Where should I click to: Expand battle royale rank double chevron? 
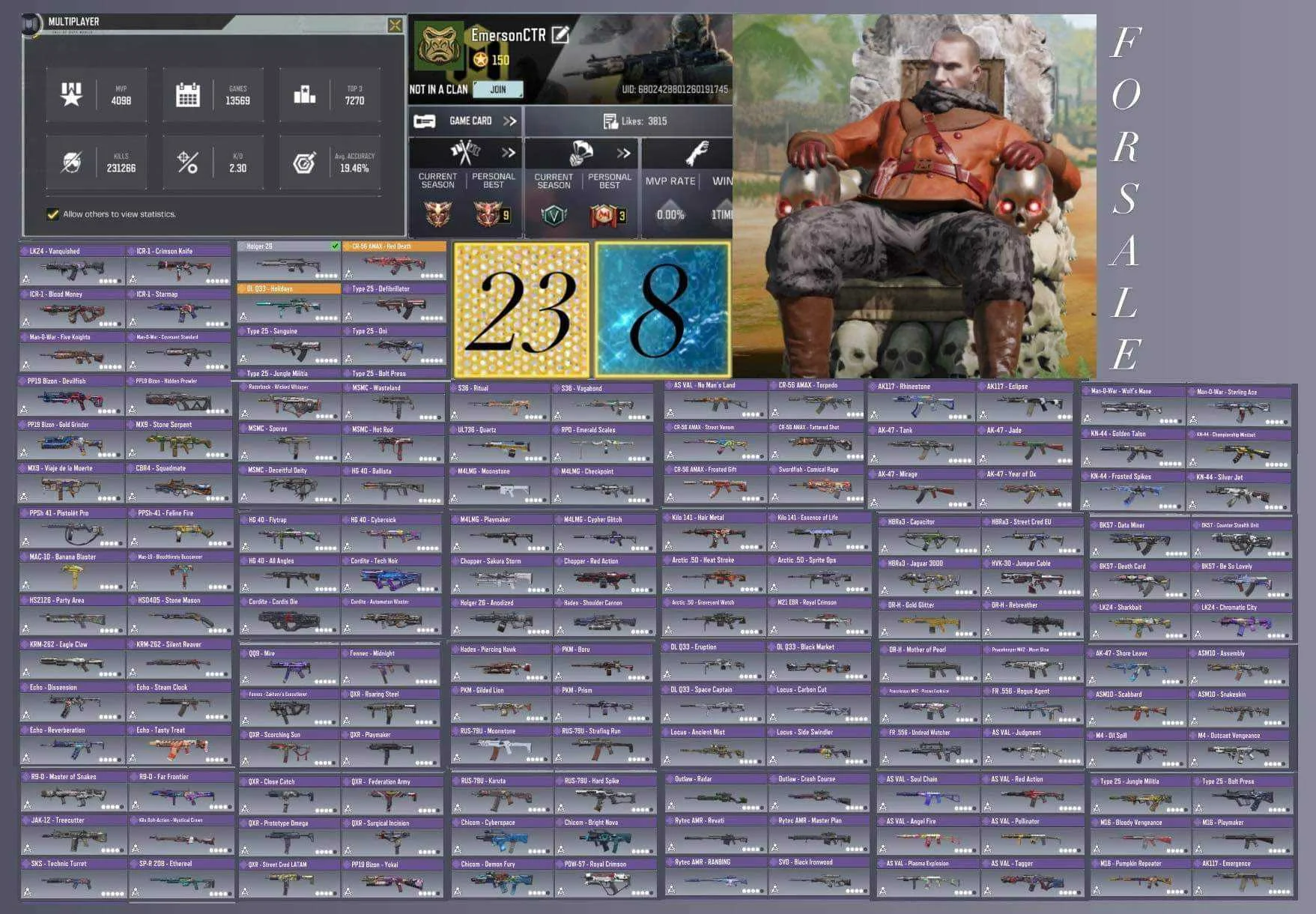click(623, 153)
